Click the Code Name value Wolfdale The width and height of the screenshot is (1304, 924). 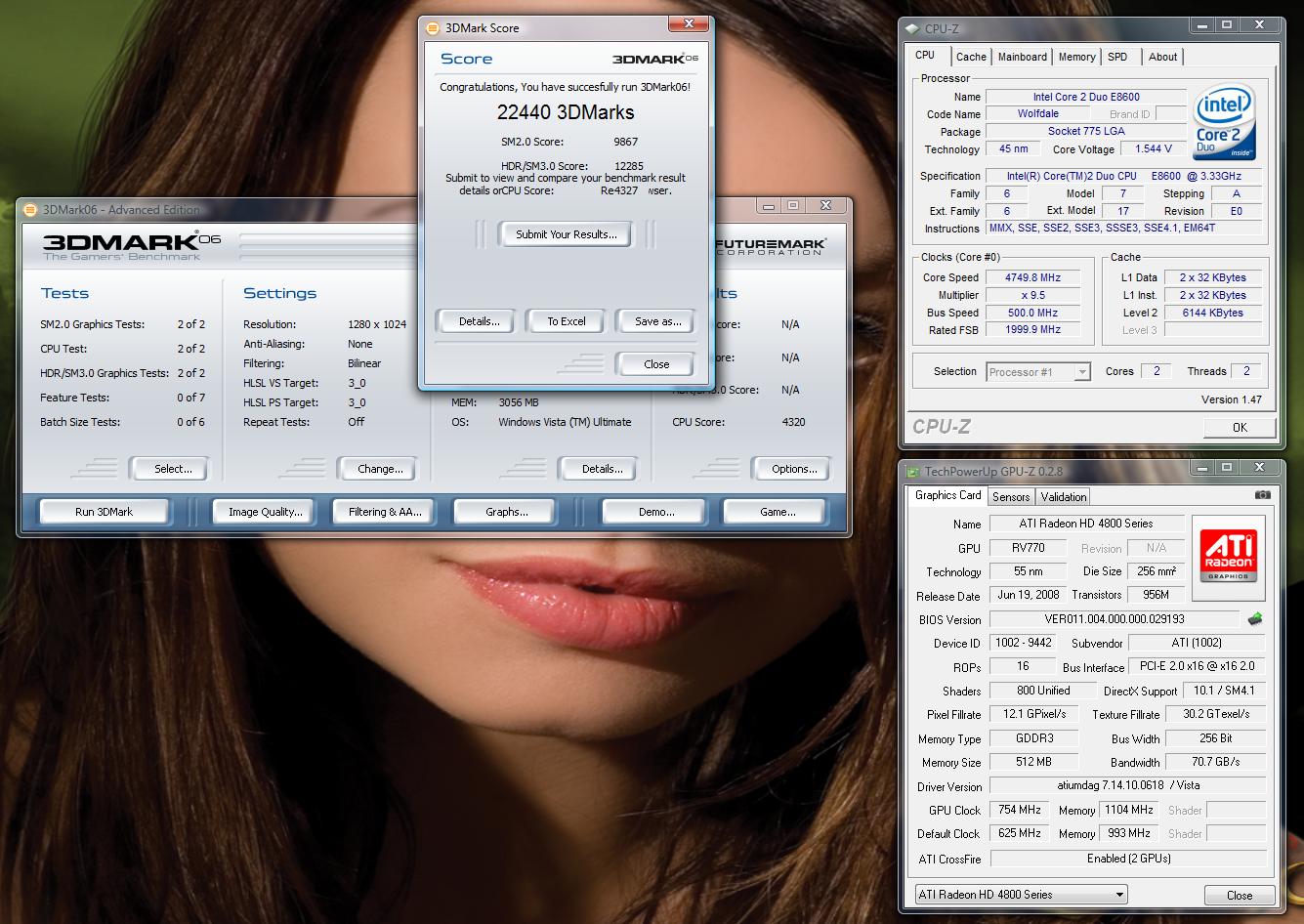1037,114
